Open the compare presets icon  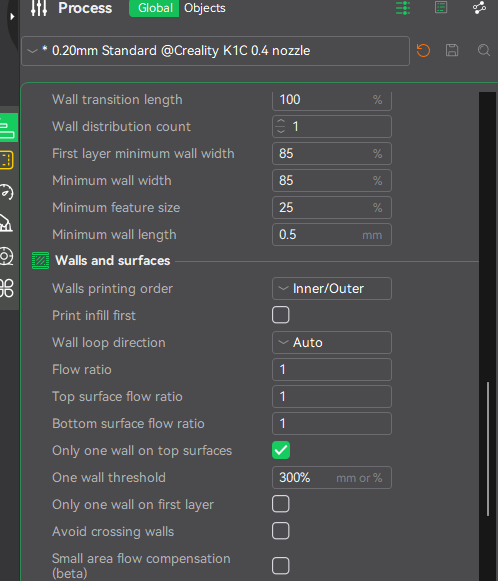[479, 7]
